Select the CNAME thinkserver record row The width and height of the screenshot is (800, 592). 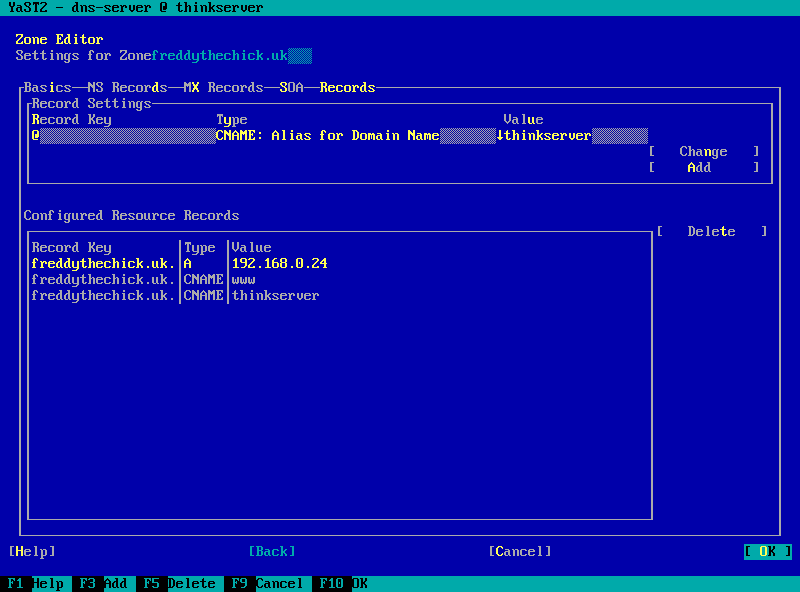point(340,295)
